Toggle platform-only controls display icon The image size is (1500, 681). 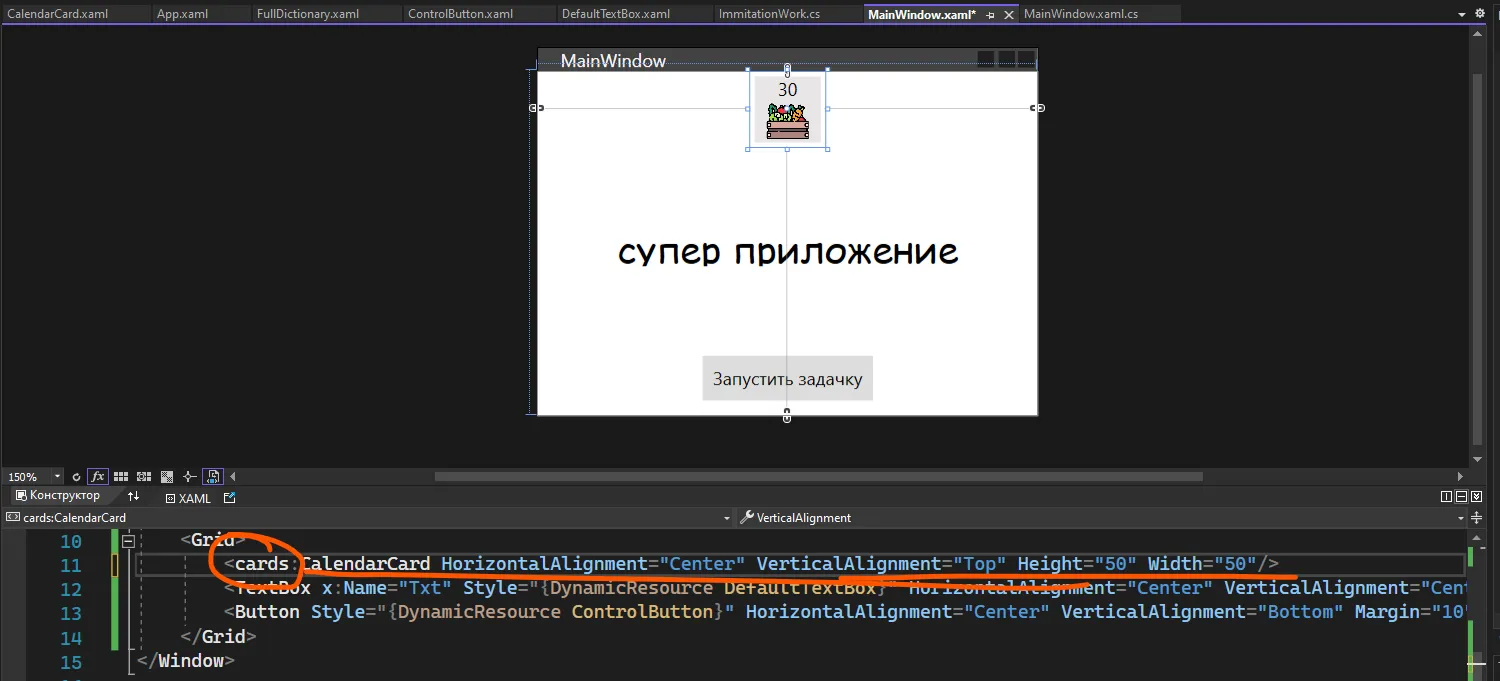(213, 477)
